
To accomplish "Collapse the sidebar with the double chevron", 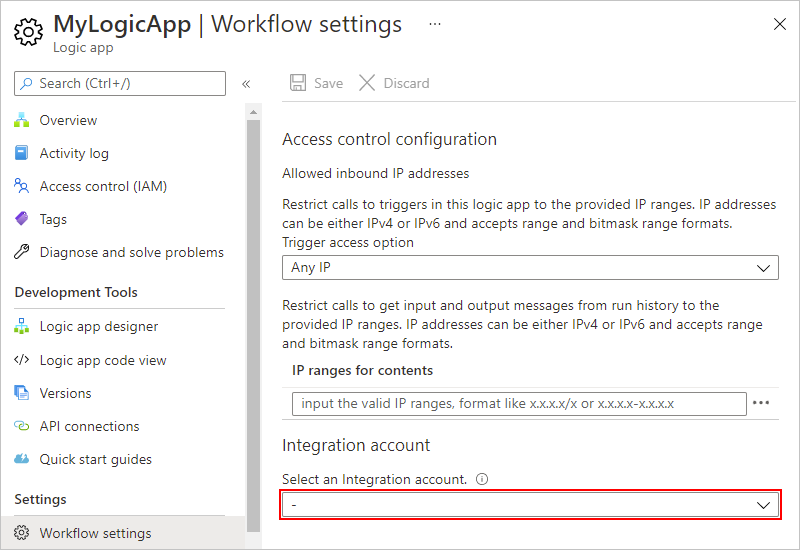I will (246, 84).
